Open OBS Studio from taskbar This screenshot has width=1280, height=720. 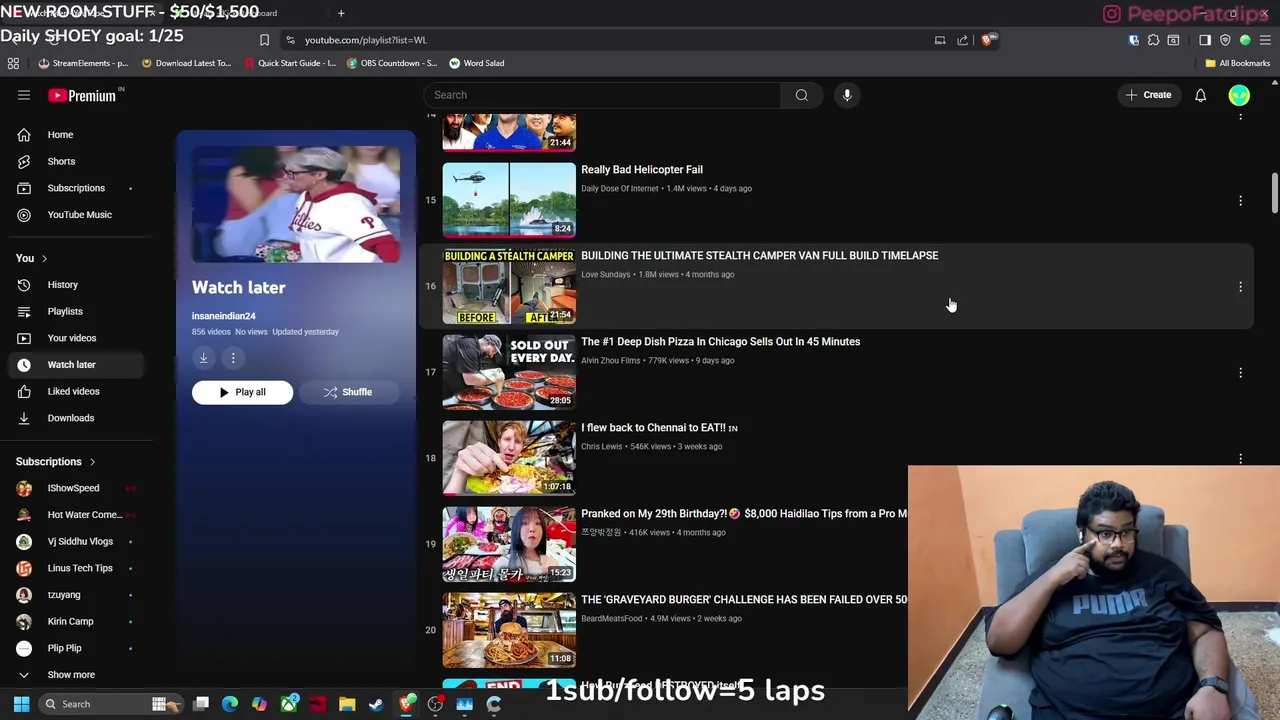tap(435, 704)
